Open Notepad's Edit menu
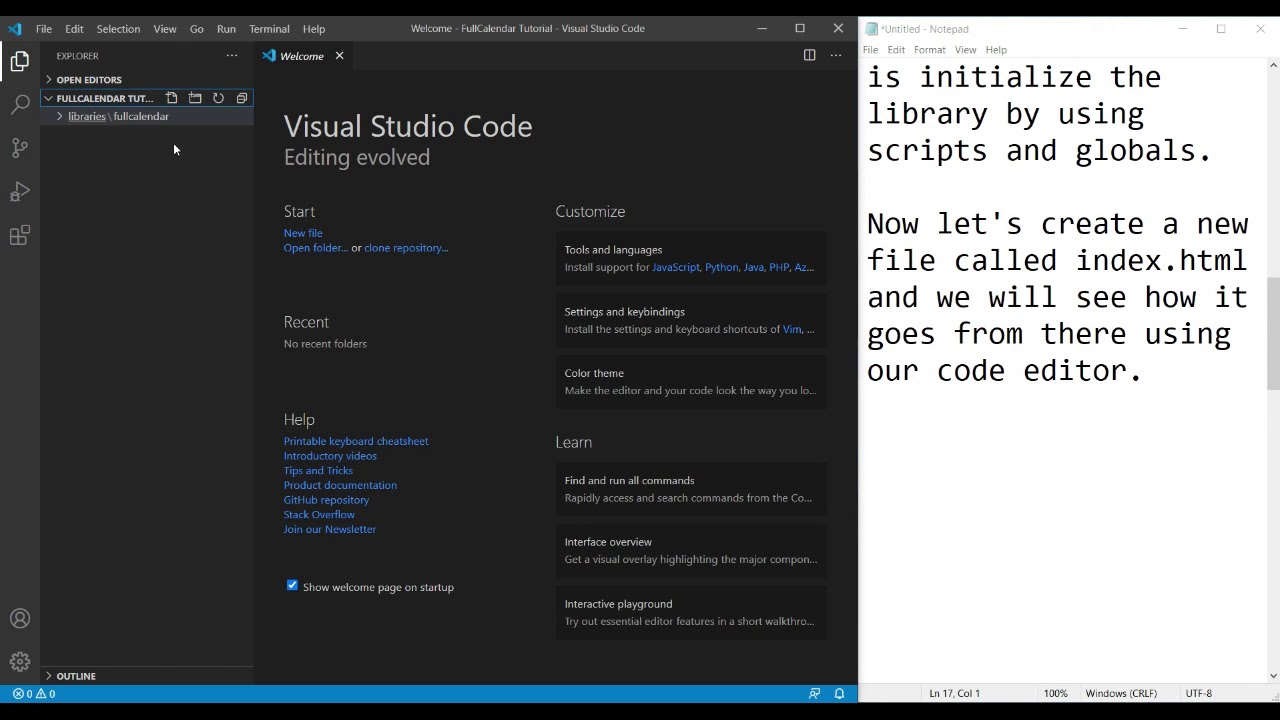 point(896,50)
